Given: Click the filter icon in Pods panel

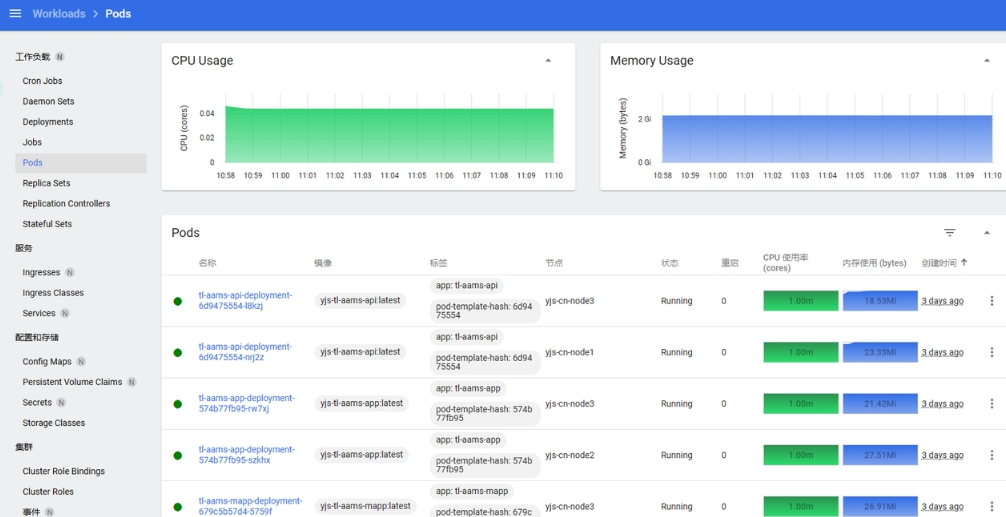Looking at the screenshot, I should pos(949,233).
